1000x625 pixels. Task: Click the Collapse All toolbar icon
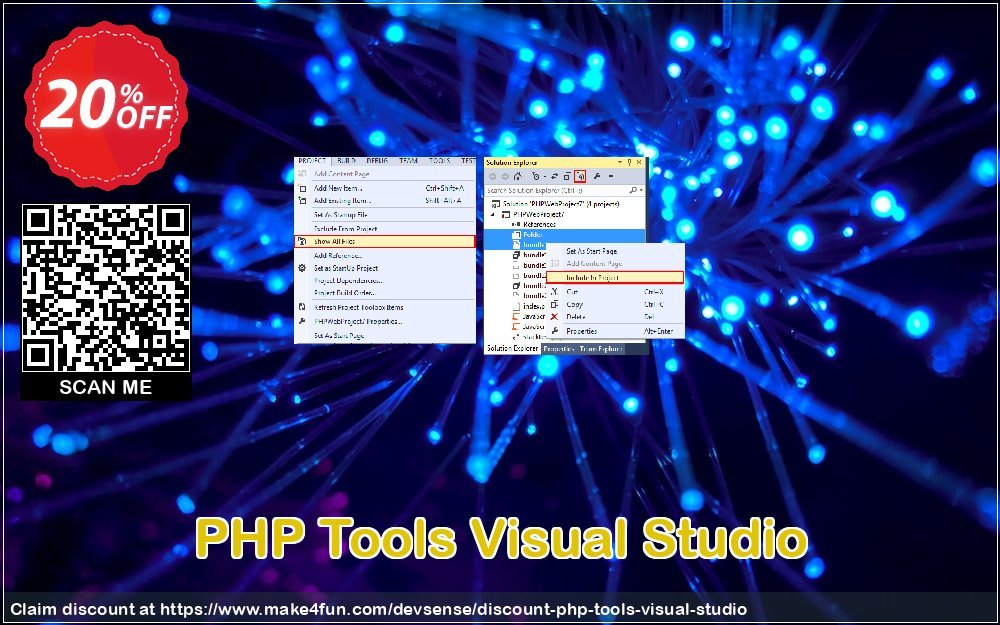[x=566, y=177]
